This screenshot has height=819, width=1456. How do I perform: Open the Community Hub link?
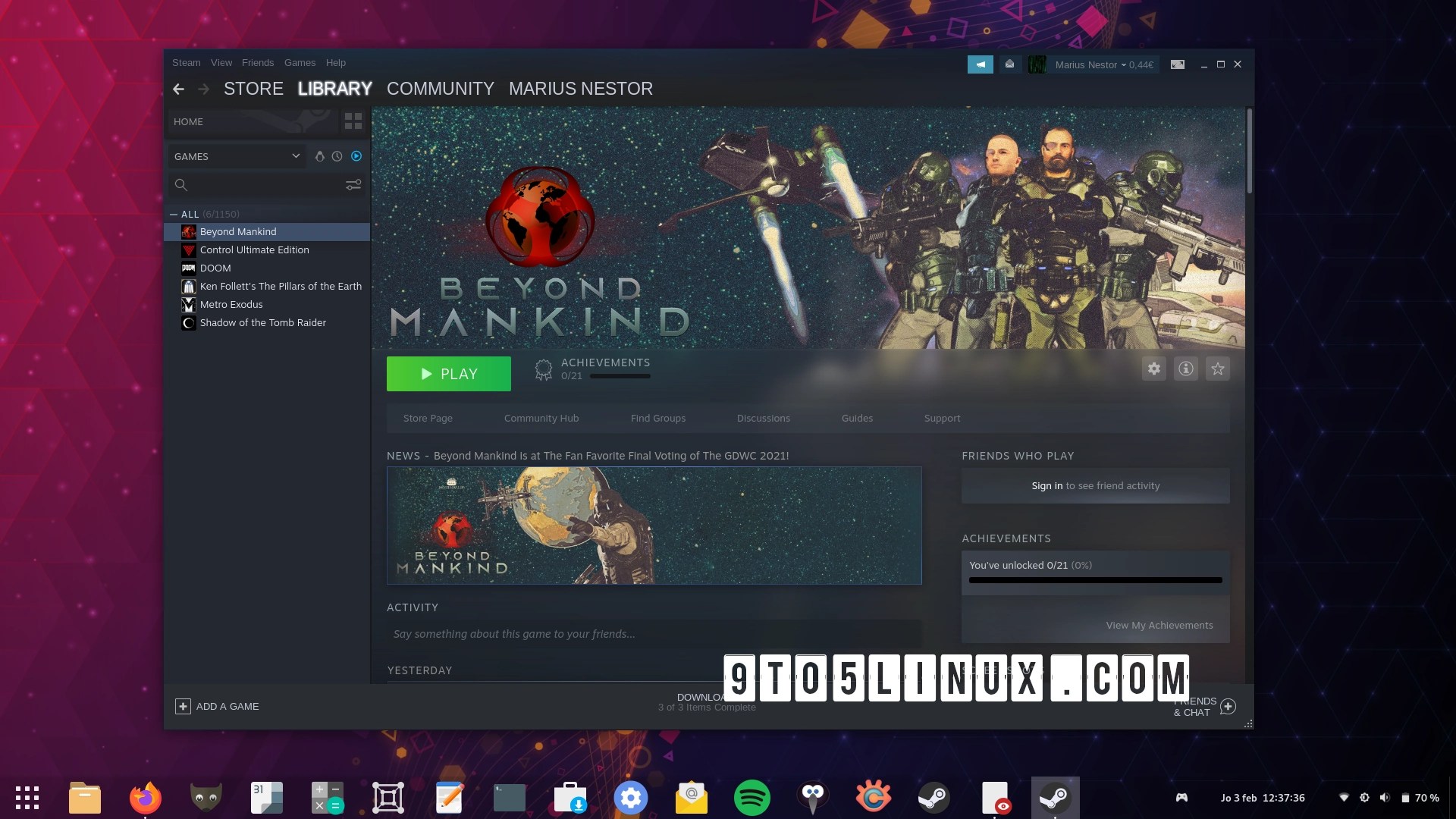pyautogui.click(x=541, y=418)
